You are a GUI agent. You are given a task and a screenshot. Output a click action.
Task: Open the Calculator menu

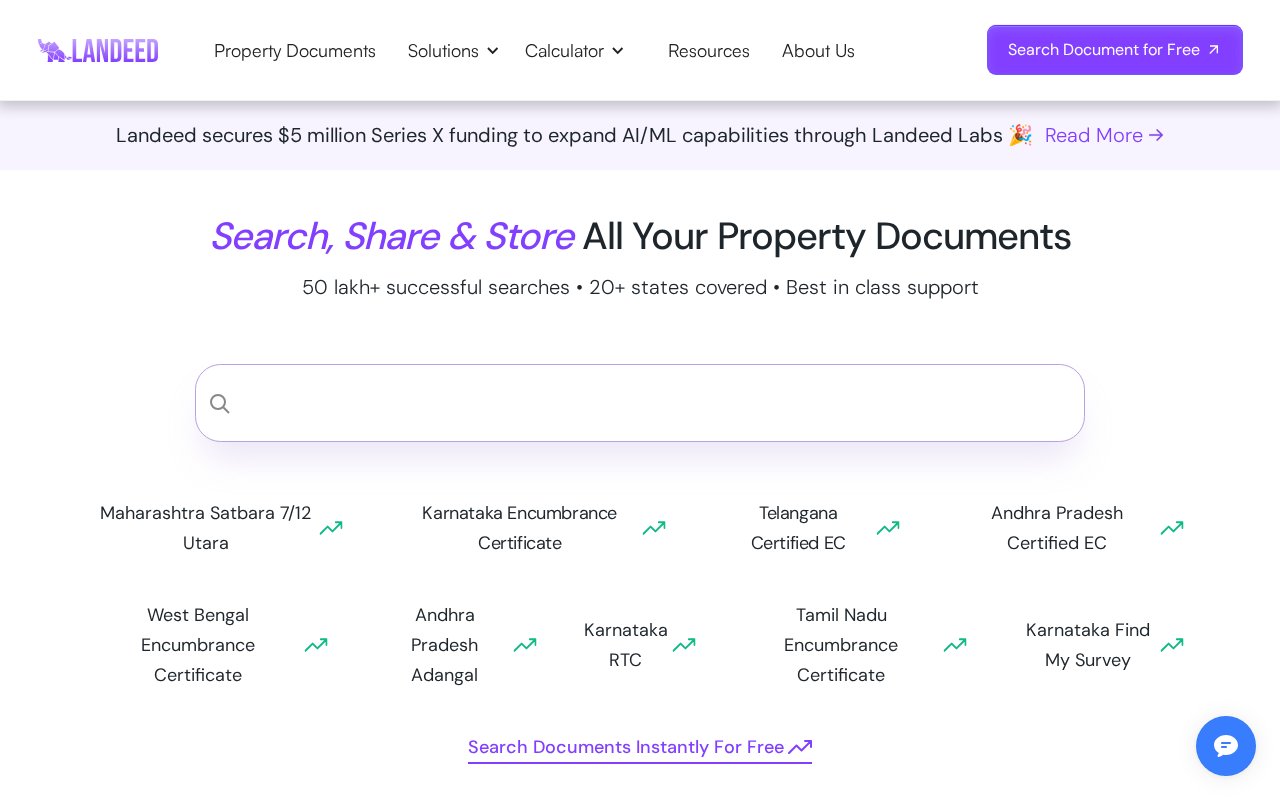click(x=564, y=51)
